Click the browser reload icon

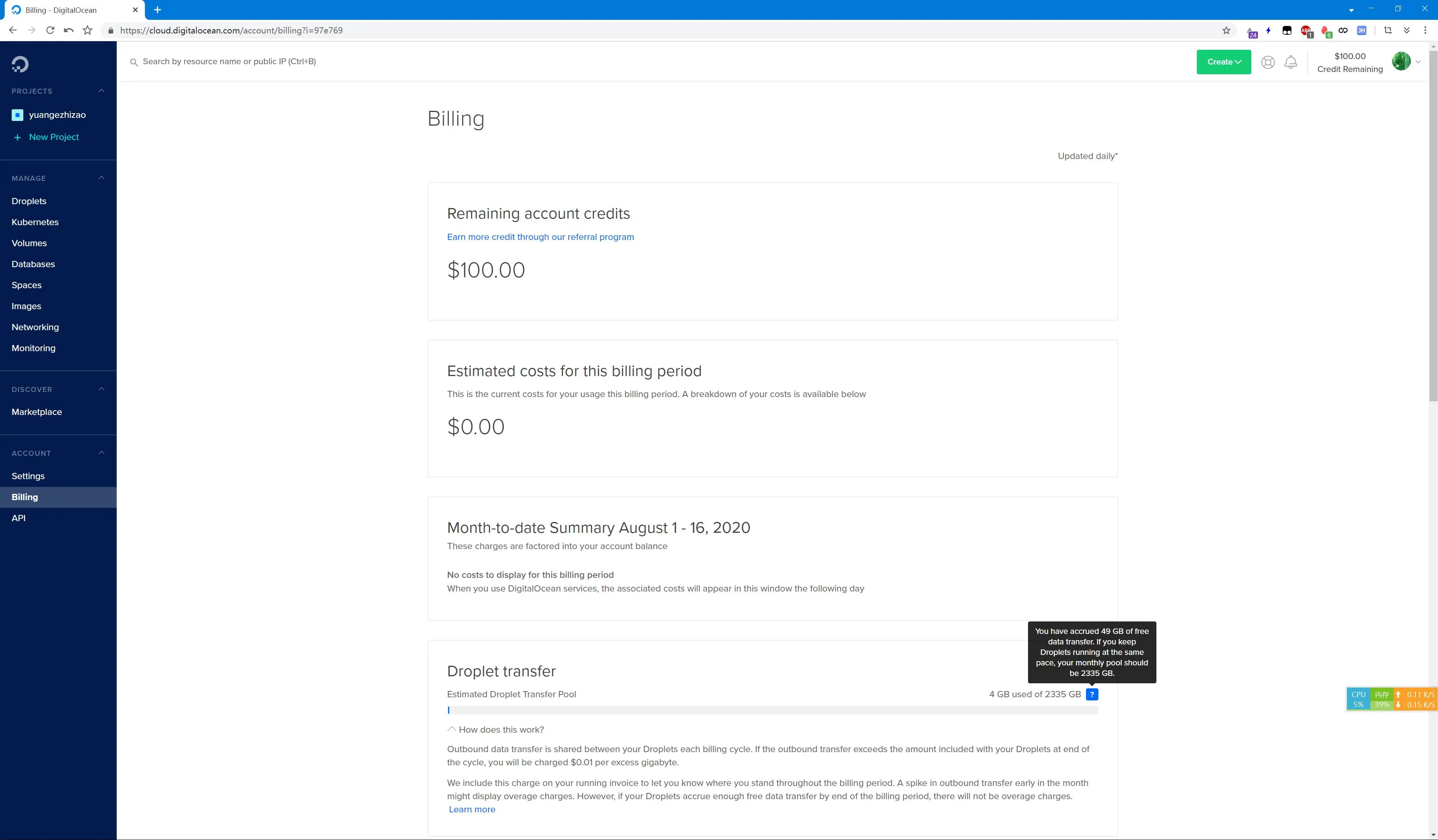click(50, 31)
